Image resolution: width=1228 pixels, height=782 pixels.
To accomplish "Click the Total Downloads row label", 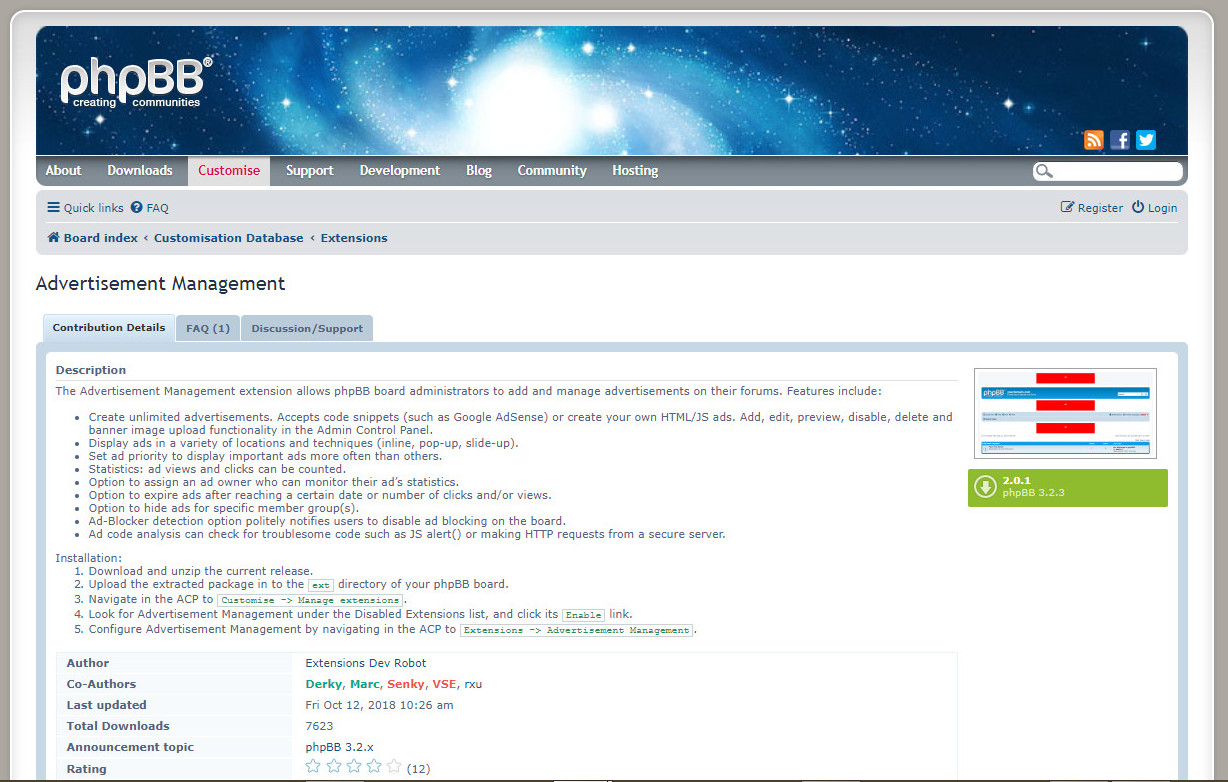I will click(x=118, y=726).
